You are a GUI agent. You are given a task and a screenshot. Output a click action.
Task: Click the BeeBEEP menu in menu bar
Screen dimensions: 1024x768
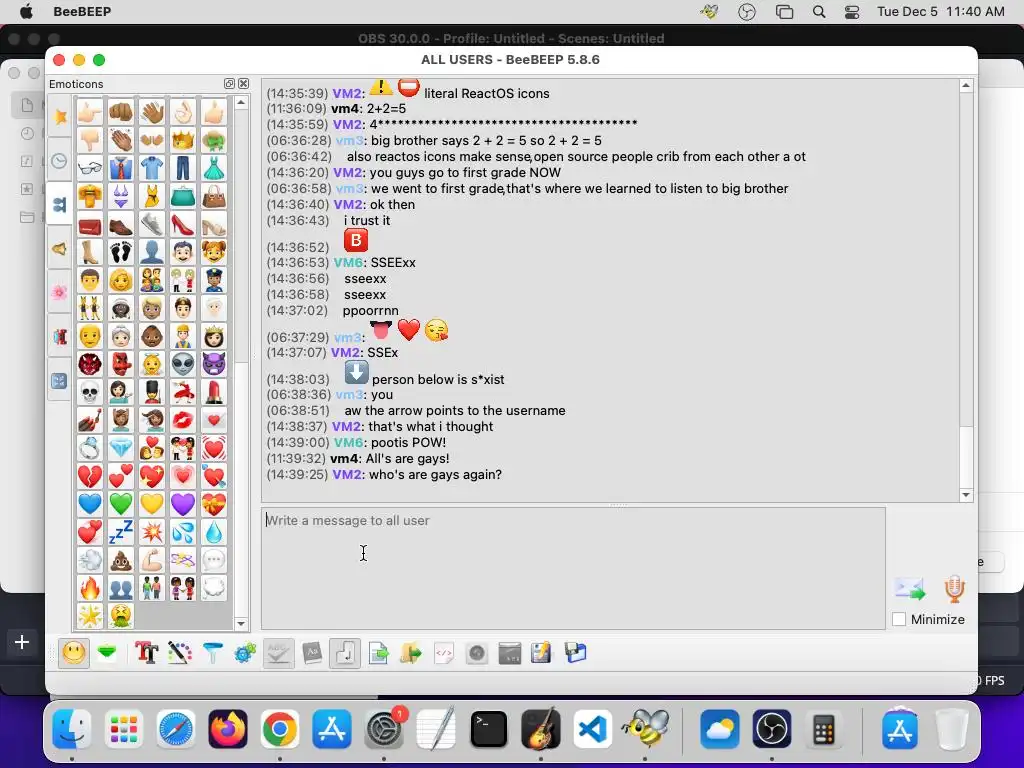coord(82,12)
